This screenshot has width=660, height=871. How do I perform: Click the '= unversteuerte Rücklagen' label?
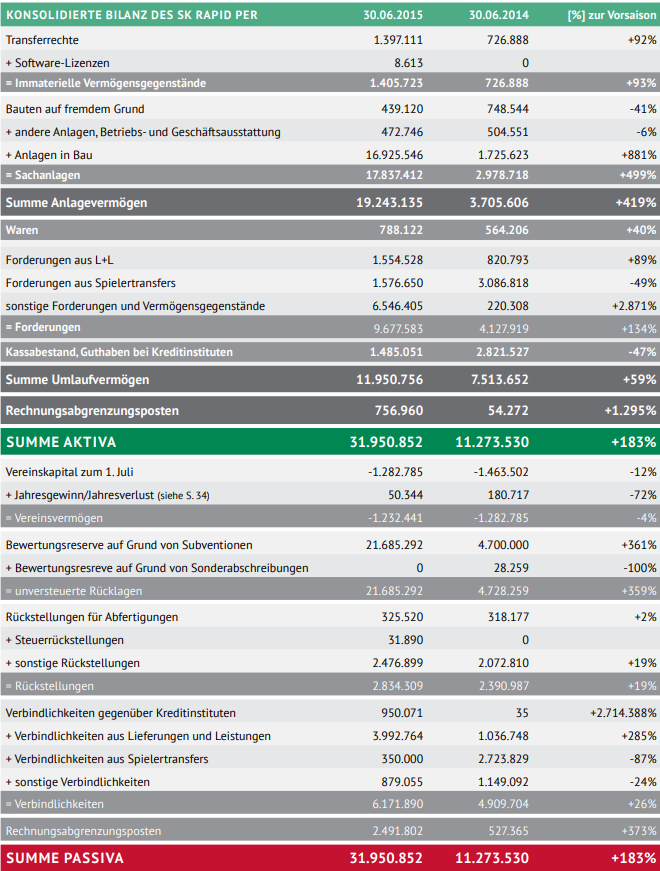point(74,591)
